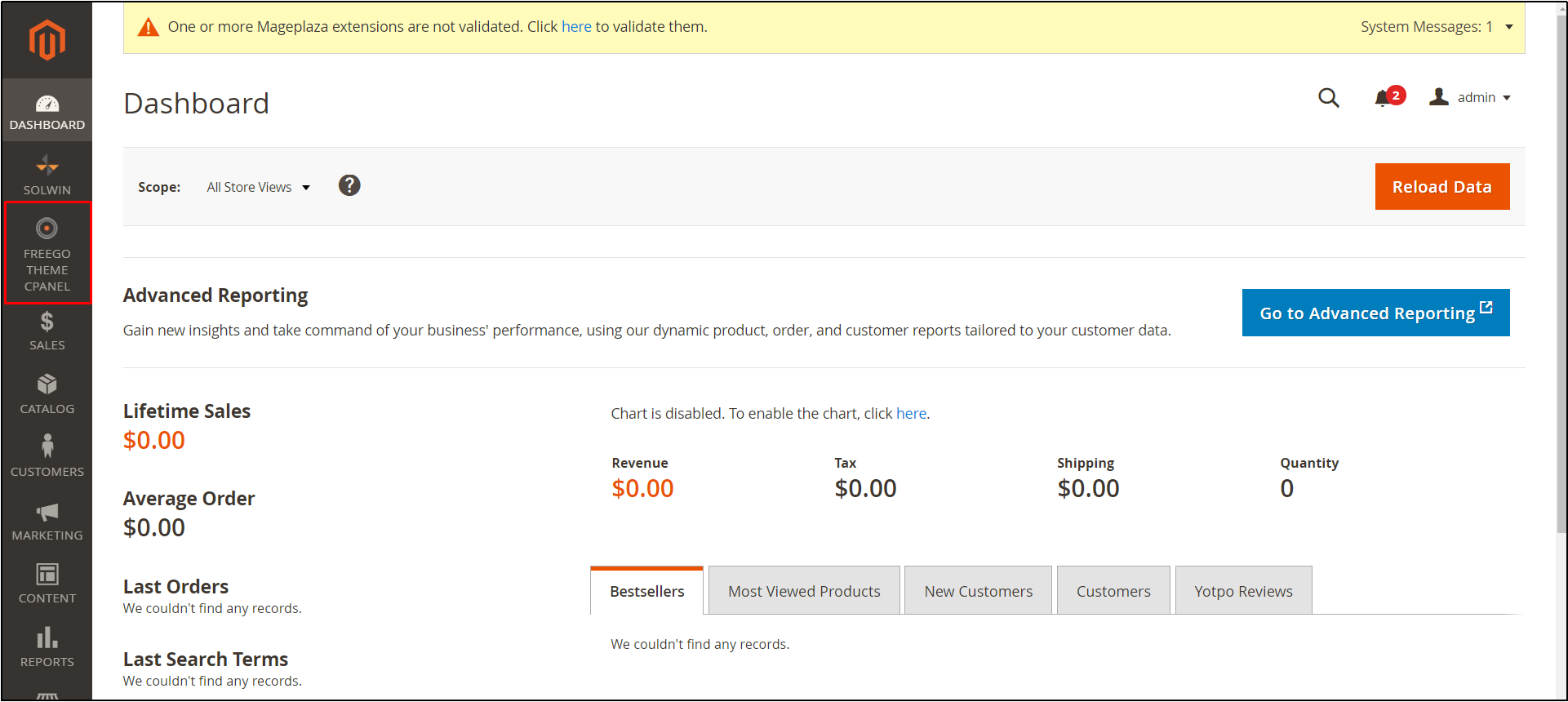Viewport: 1568px width, 702px height.
Task: Open Freego Theme CPanel menu
Action: pos(47,253)
